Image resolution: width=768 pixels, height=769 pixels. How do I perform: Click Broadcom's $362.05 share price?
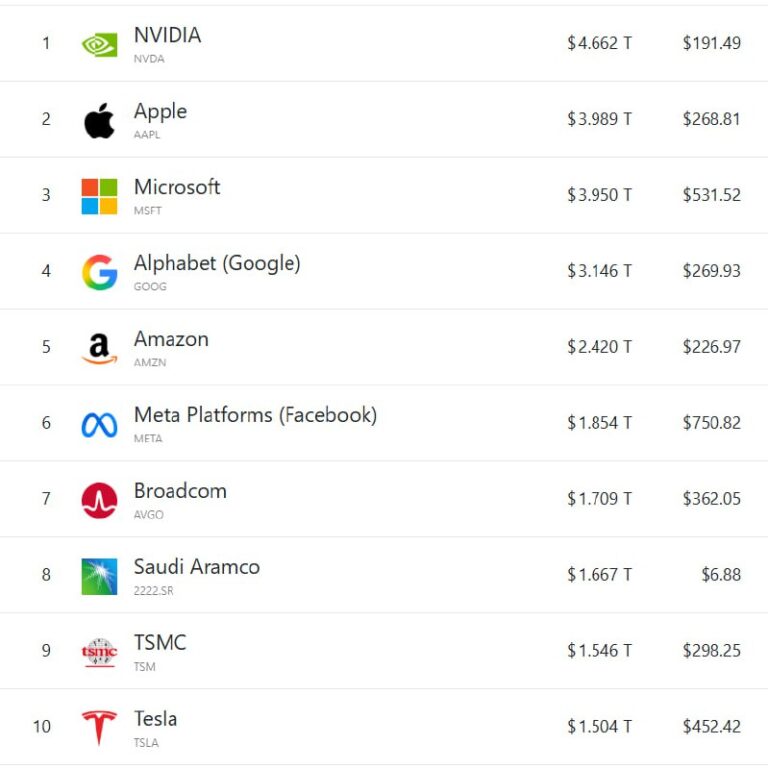coord(711,499)
